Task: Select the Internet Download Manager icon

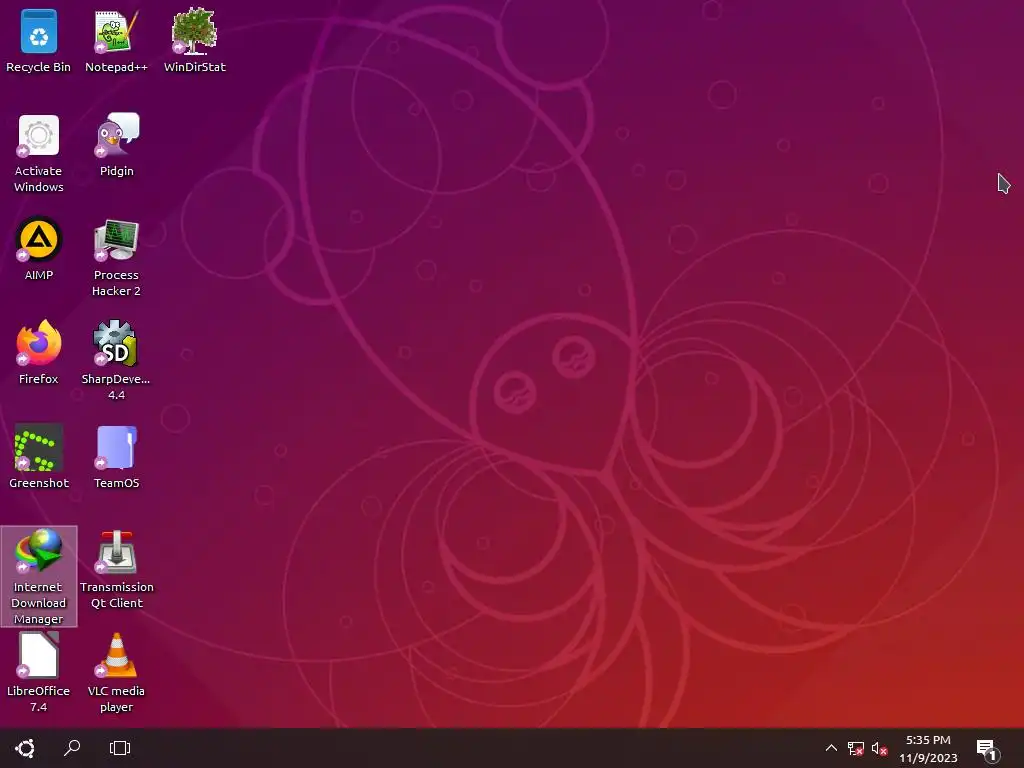Action: pyautogui.click(x=39, y=576)
